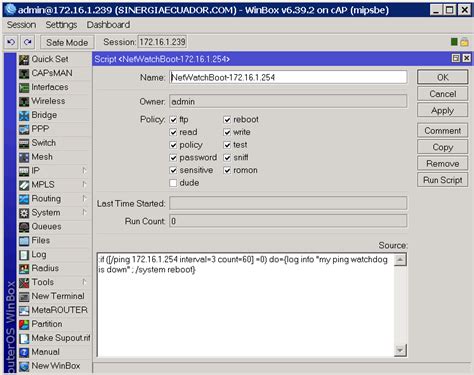Open Radius section icon
474x375 pixels.
(24, 269)
